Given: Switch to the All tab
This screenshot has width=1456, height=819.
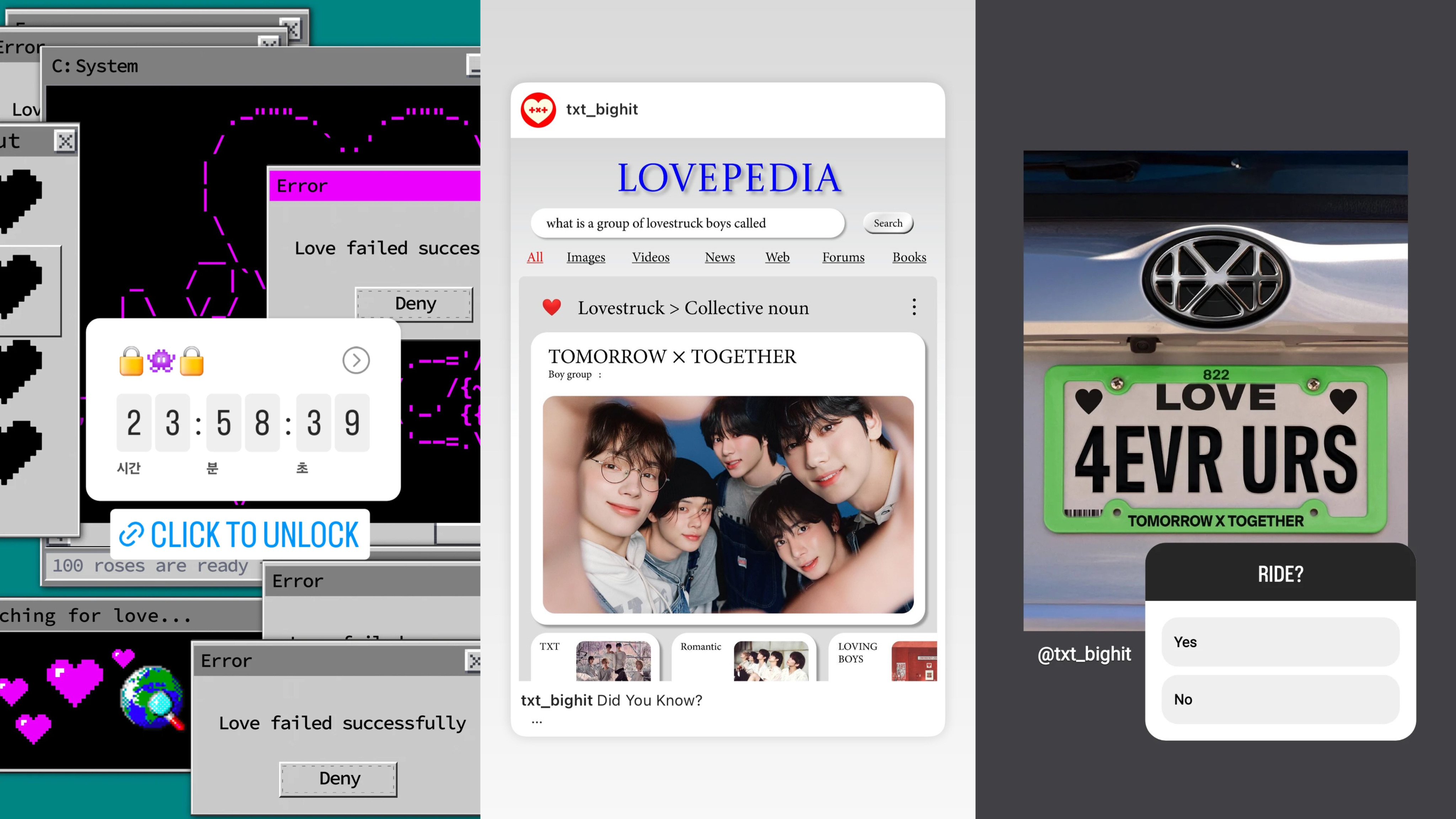Looking at the screenshot, I should pos(535,257).
